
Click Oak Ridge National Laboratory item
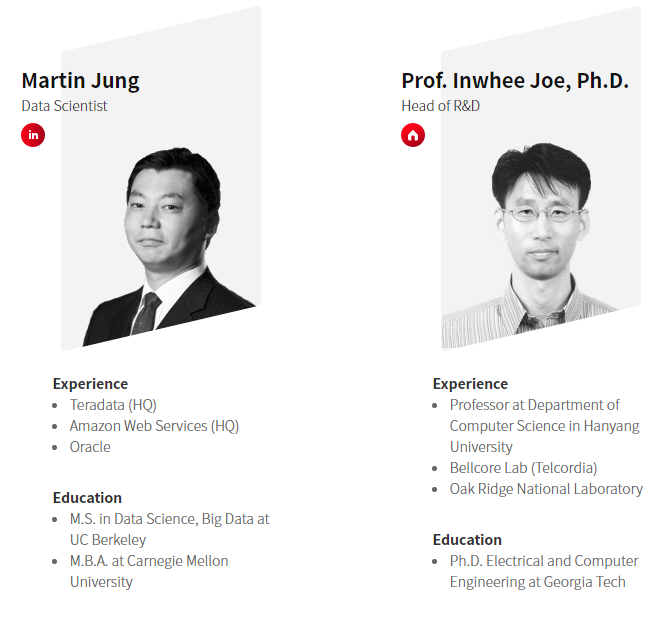point(546,489)
